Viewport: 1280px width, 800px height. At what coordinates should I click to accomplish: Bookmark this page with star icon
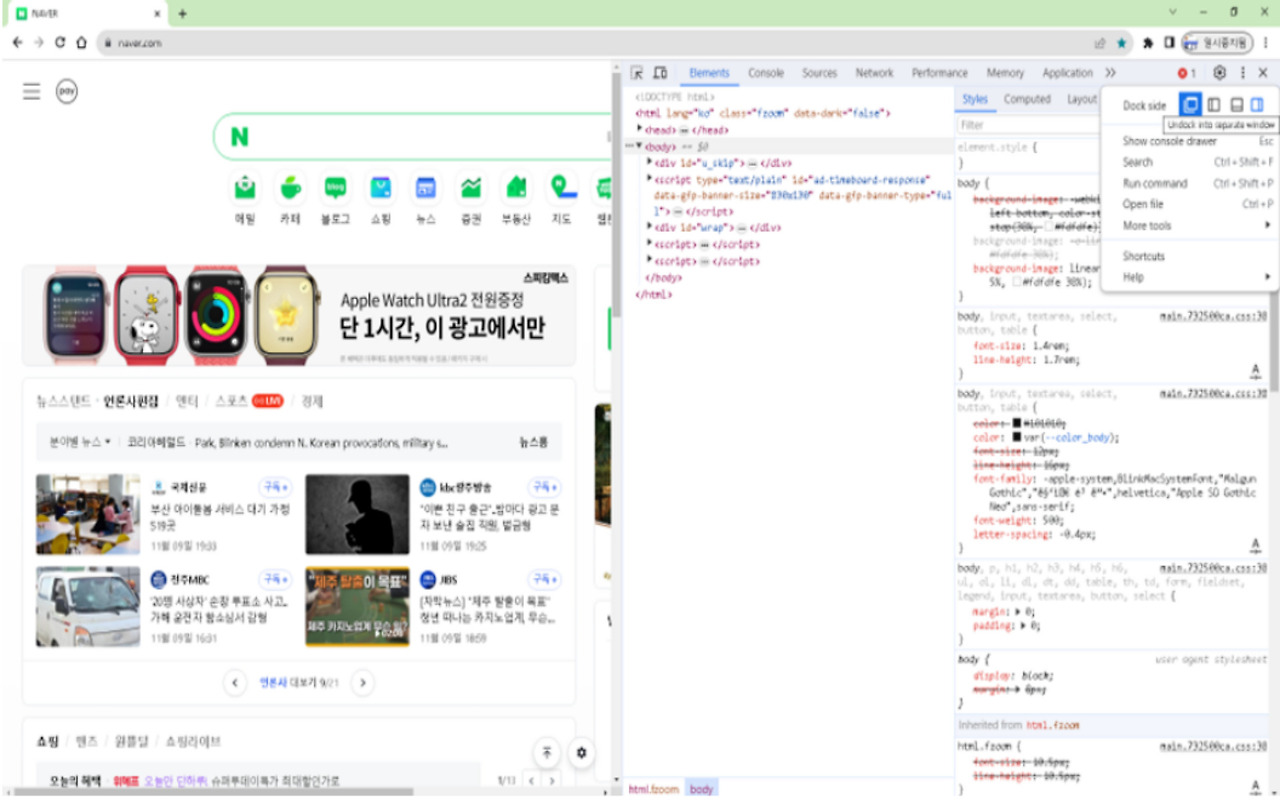(x=1122, y=43)
